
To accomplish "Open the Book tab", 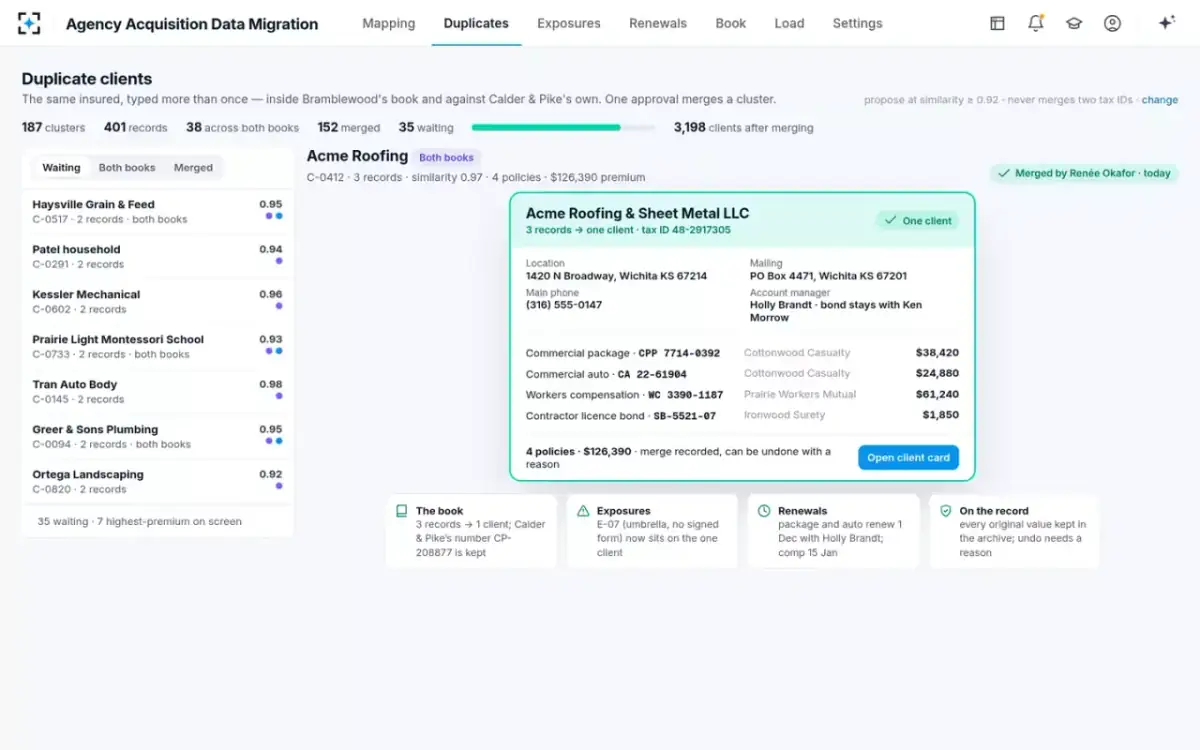I will pos(731,23).
